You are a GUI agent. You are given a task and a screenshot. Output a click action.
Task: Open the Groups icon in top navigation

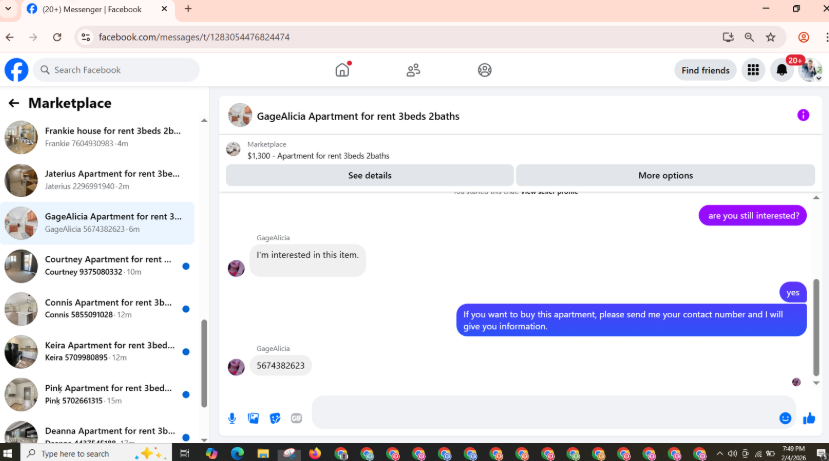[484, 70]
